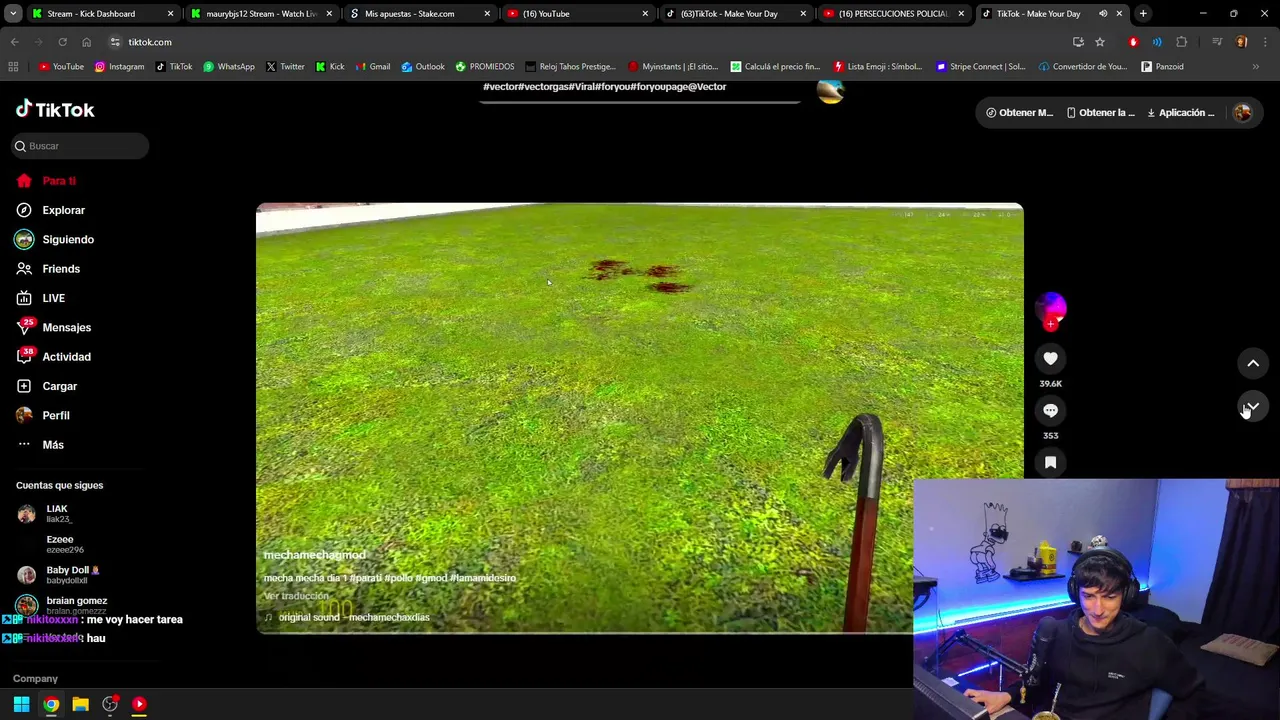The height and width of the screenshot is (720, 1280).
Task: Click the browser back arrow
Action: [x=14, y=42]
